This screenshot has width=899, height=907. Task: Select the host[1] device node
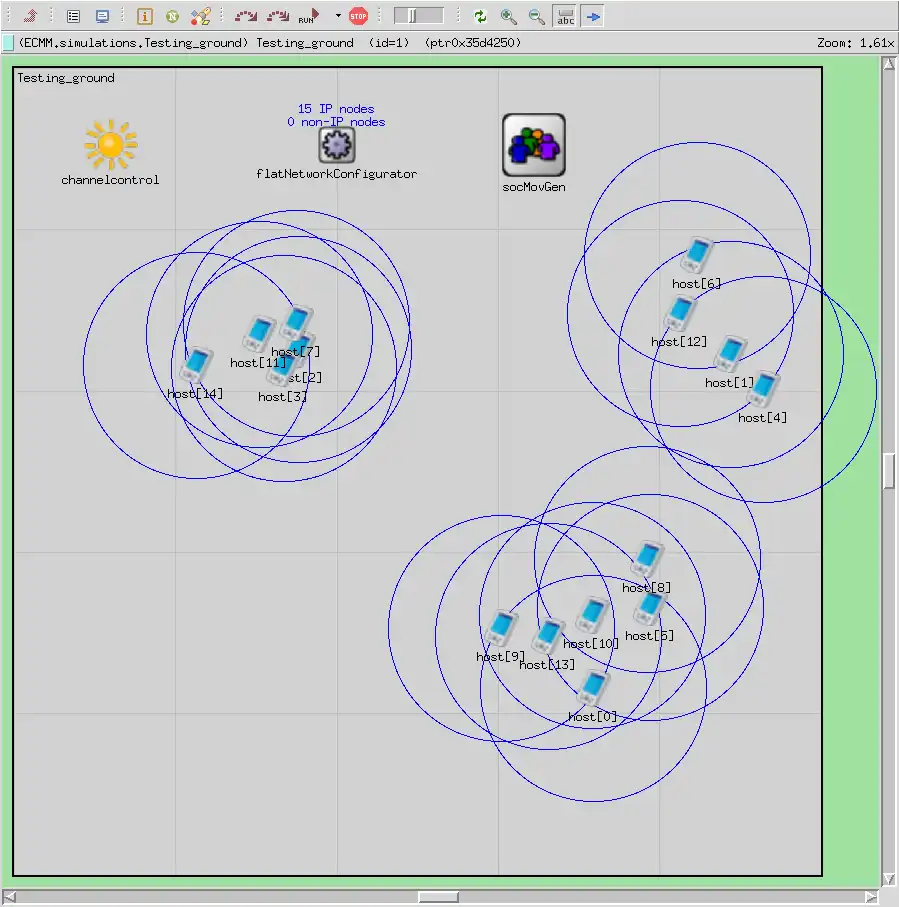pyautogui.click(x=731, y=353)
